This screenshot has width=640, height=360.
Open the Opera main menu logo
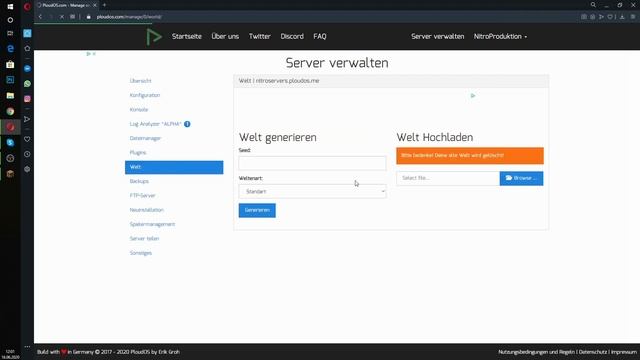point(27,7)
